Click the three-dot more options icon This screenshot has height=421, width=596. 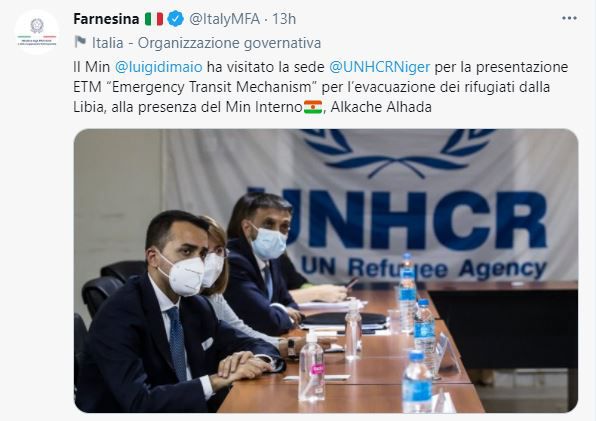[x=569, y=18]
